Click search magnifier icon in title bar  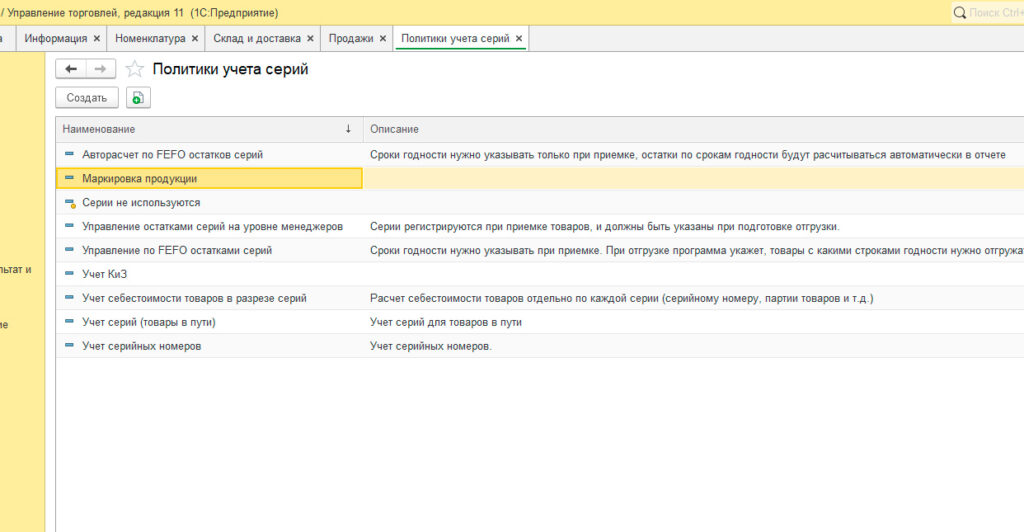pos(959,12)
